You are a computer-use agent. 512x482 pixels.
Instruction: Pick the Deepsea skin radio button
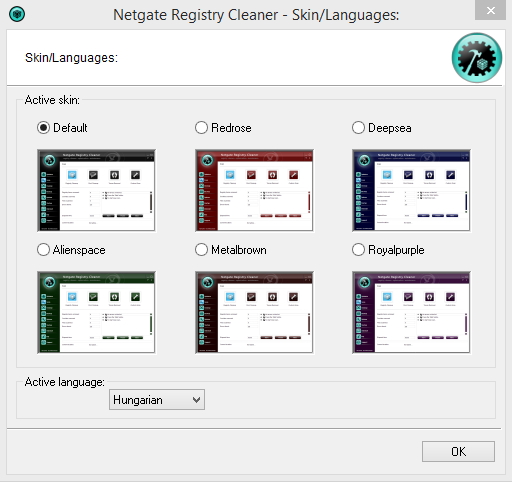(x=358, y=128)
